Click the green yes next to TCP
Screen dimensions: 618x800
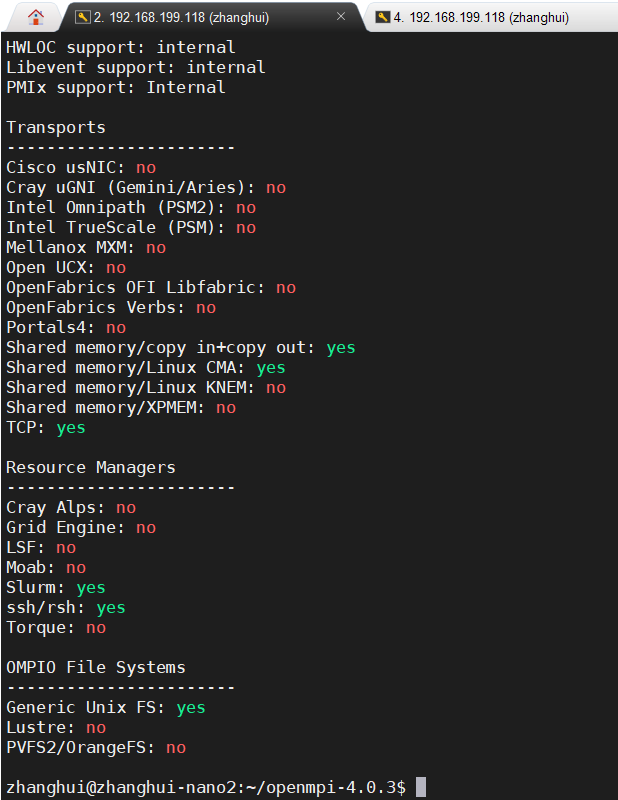[x=71, y=427]
